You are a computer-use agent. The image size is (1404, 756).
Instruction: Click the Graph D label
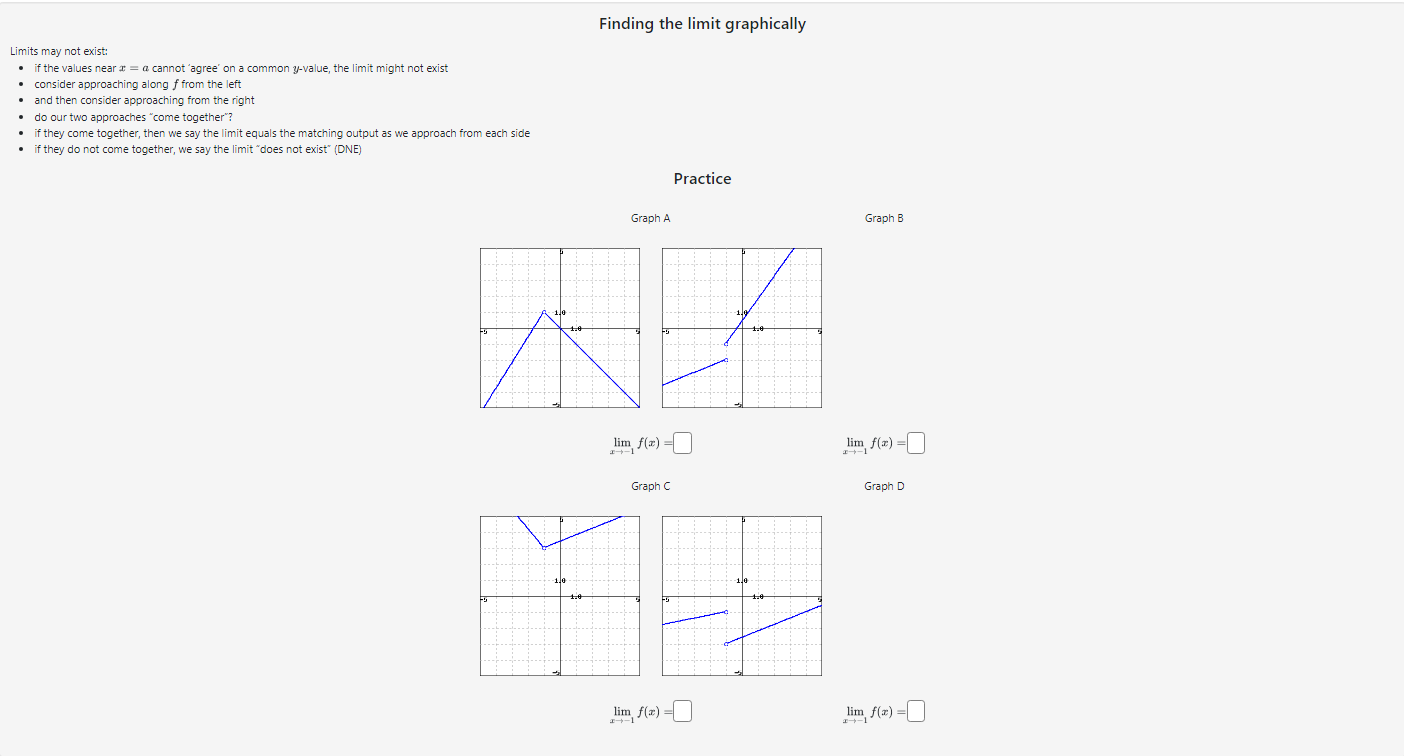pos(884,485)
